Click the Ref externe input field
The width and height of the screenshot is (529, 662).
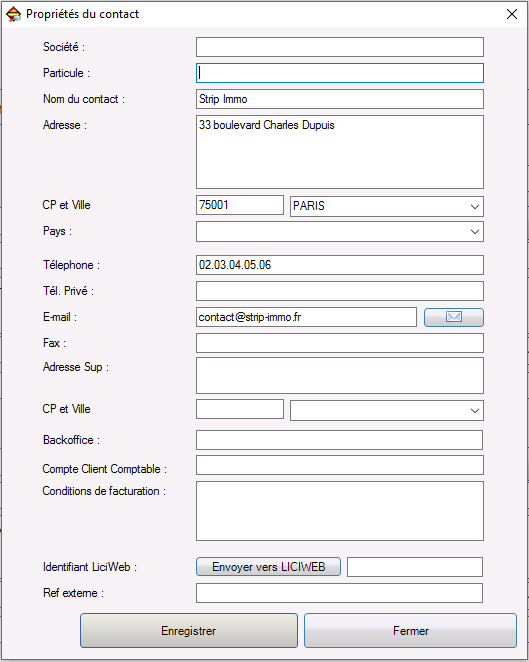click(339, 593)
